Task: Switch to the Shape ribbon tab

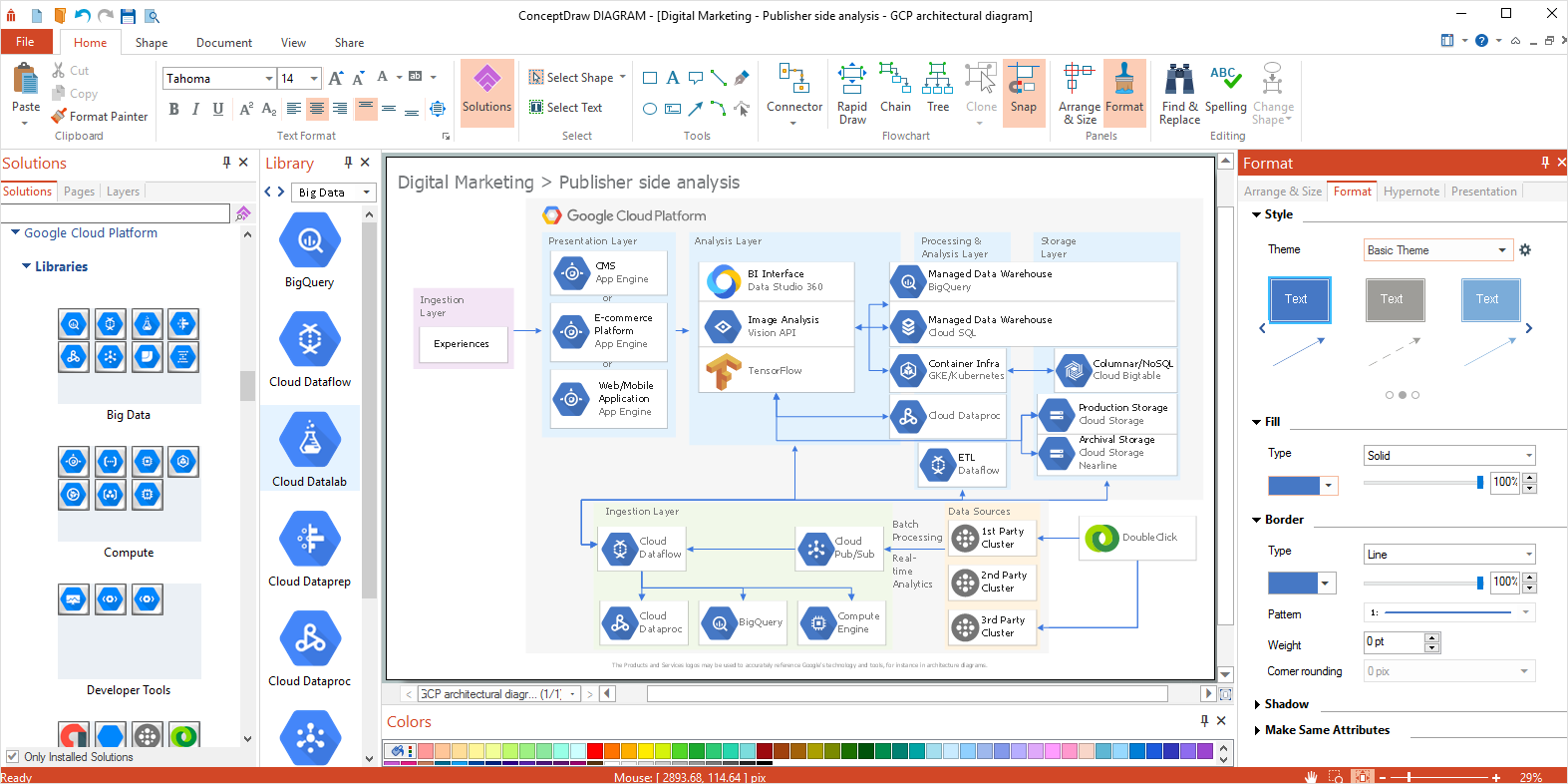Action: pos(152,42)
